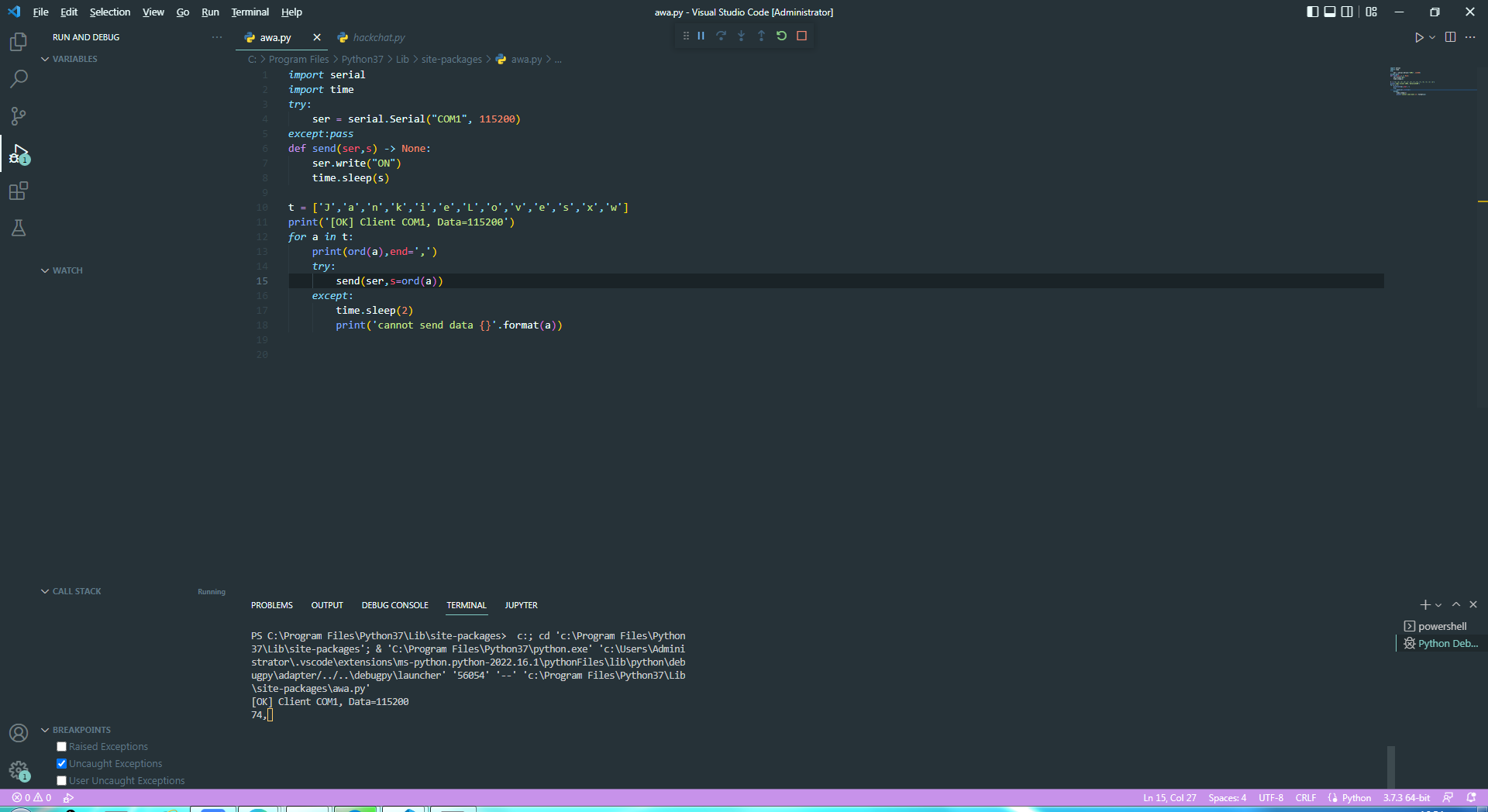Create a new terminal with plus
The width and height of the screenshot is (1488, 812).
[1424, 605]
